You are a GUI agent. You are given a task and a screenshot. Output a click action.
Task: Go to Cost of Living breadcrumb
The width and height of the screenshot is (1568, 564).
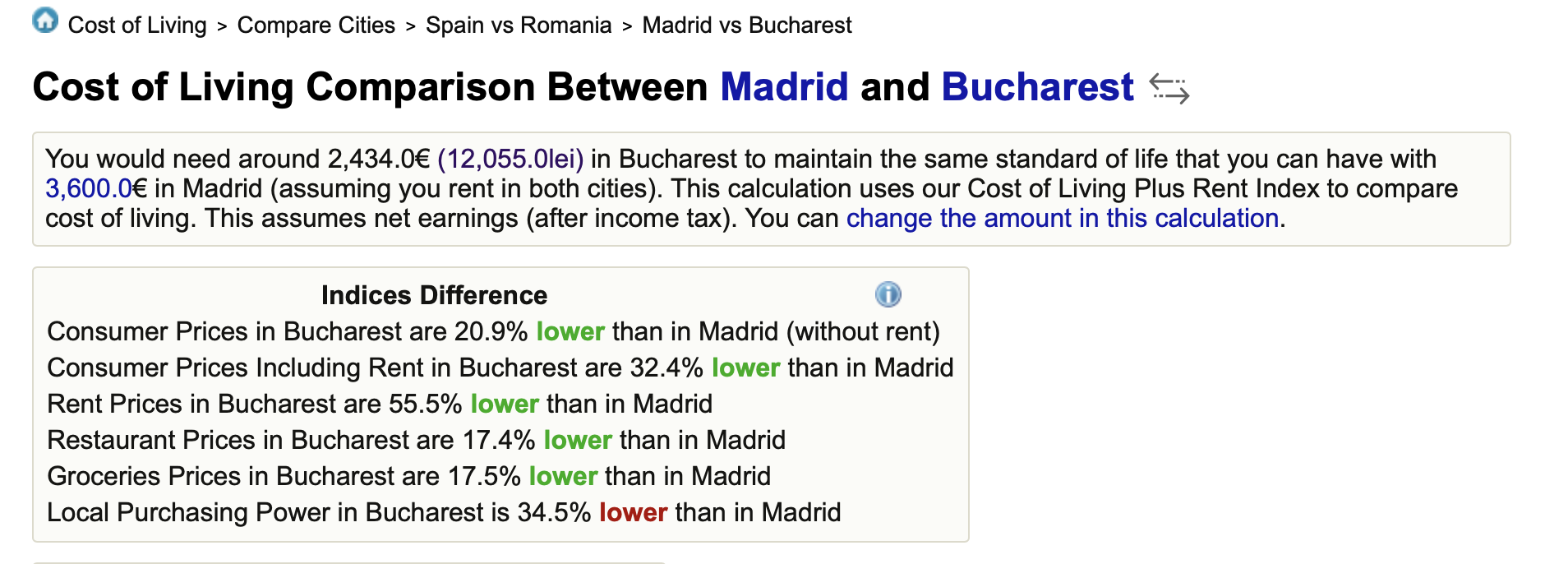point(137,25)
